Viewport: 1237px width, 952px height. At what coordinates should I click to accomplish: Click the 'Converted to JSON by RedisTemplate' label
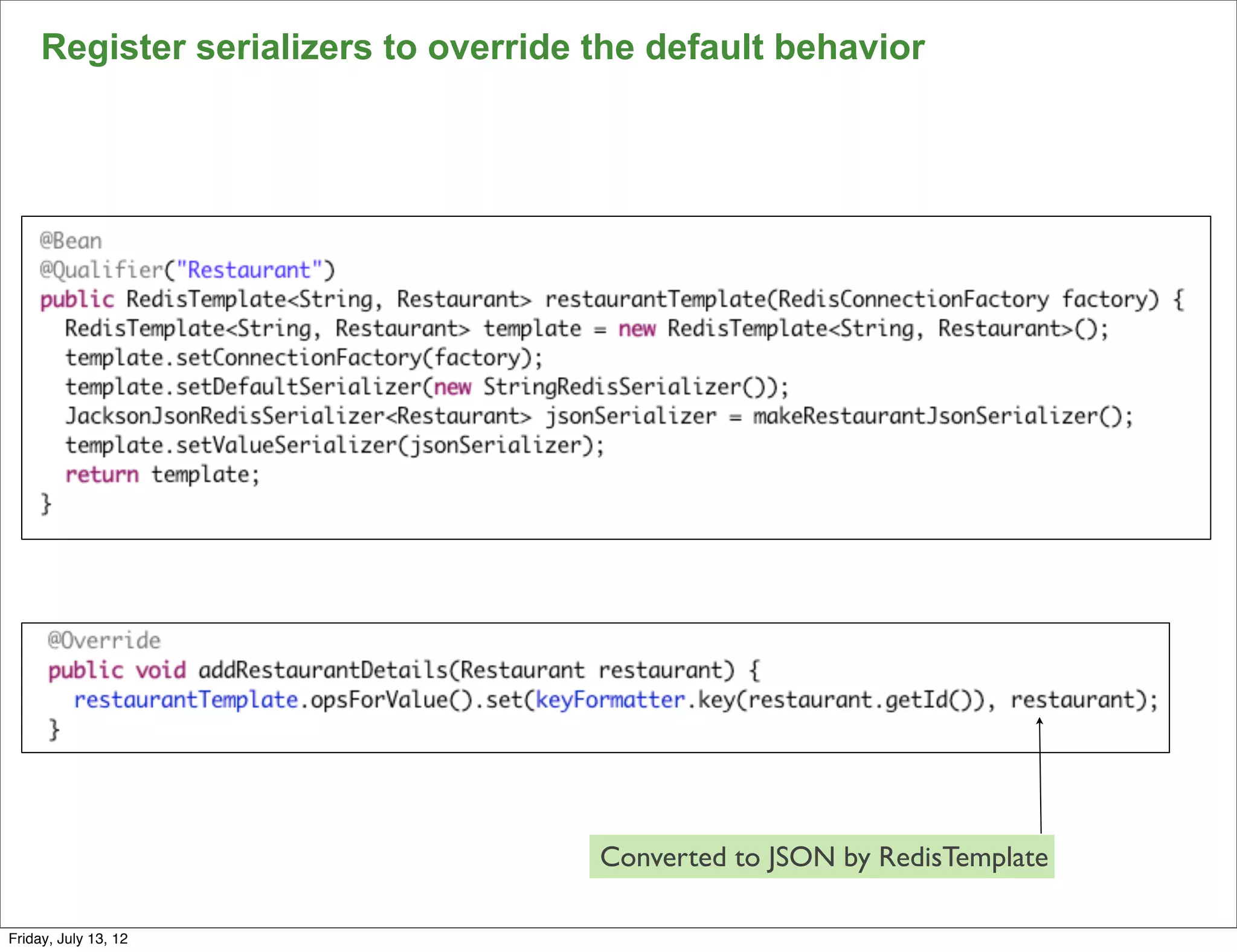tap(822, 857)
